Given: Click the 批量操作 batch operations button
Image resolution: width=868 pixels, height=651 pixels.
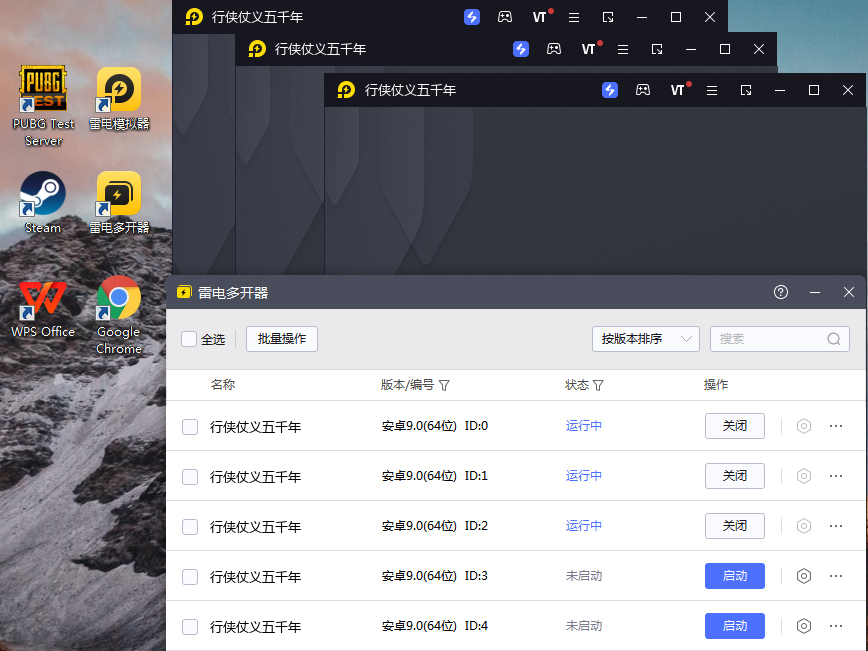Looking at the screenshot, I should (x=281, y=338).
